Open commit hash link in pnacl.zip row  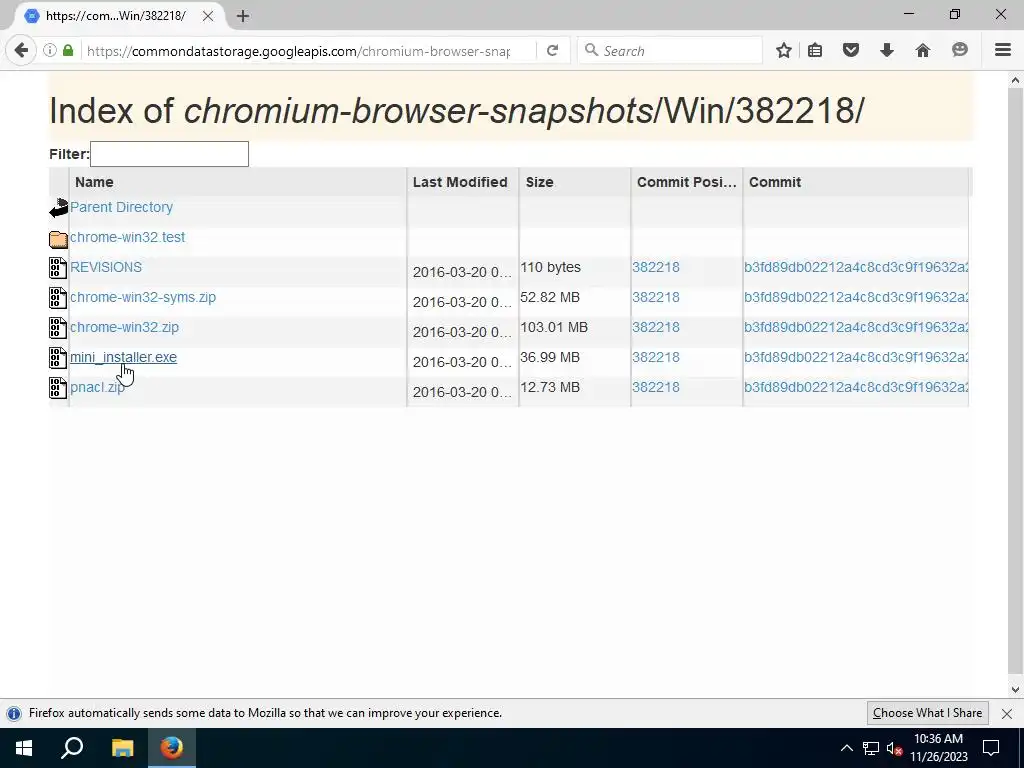click(x=856, y=387)
